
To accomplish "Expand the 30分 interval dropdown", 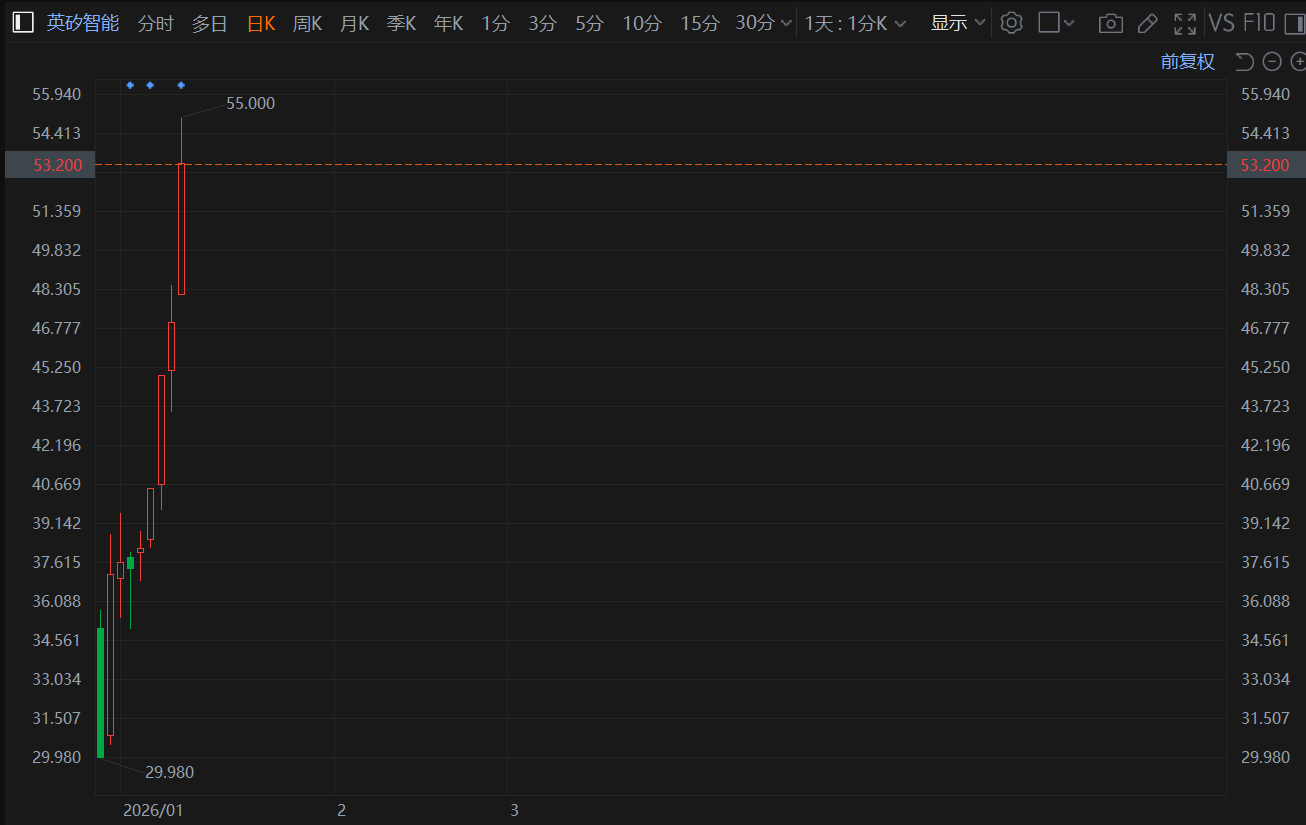I will point(764,23).
